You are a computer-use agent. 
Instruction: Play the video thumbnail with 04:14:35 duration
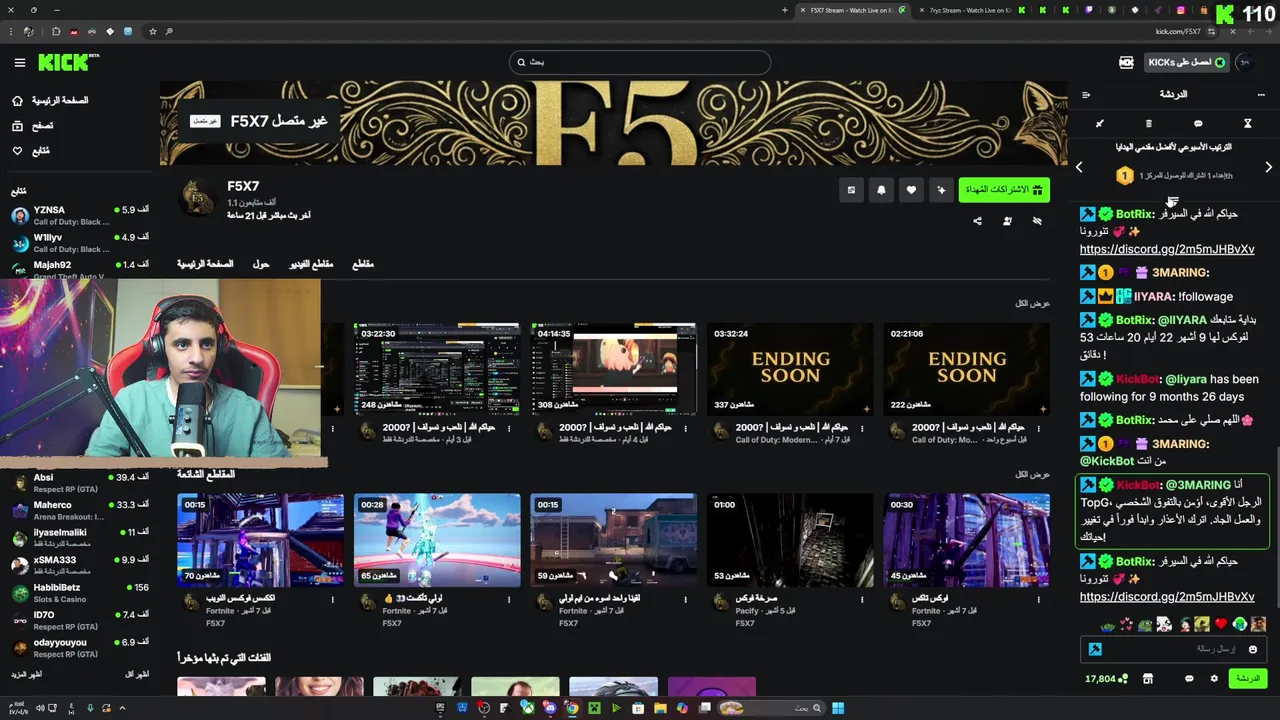pyautogui.click(x=614, y=369)
